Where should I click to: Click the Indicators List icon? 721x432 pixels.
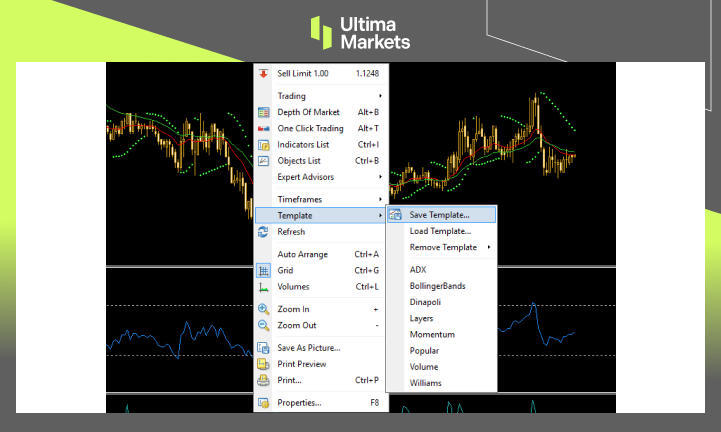263,145
